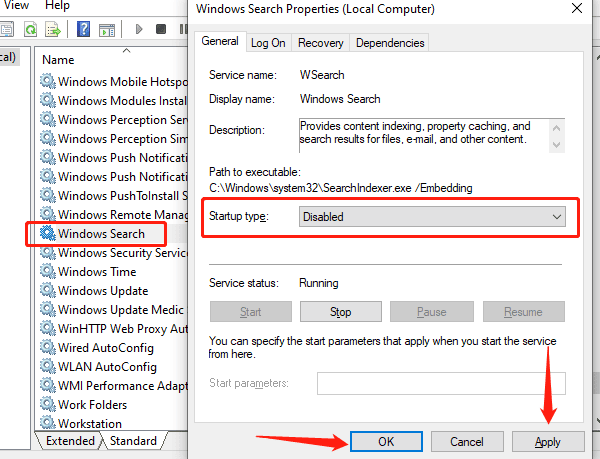Open the View menu
This screenshot has height=459, width=600.
(15, 6)
